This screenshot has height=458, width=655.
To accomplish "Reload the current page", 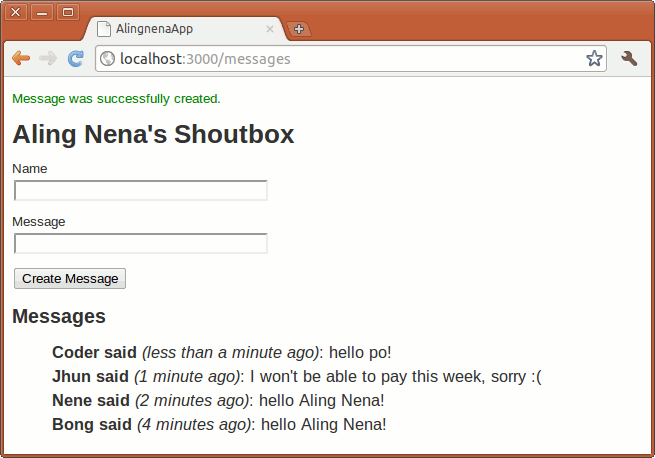I will 75,59.
